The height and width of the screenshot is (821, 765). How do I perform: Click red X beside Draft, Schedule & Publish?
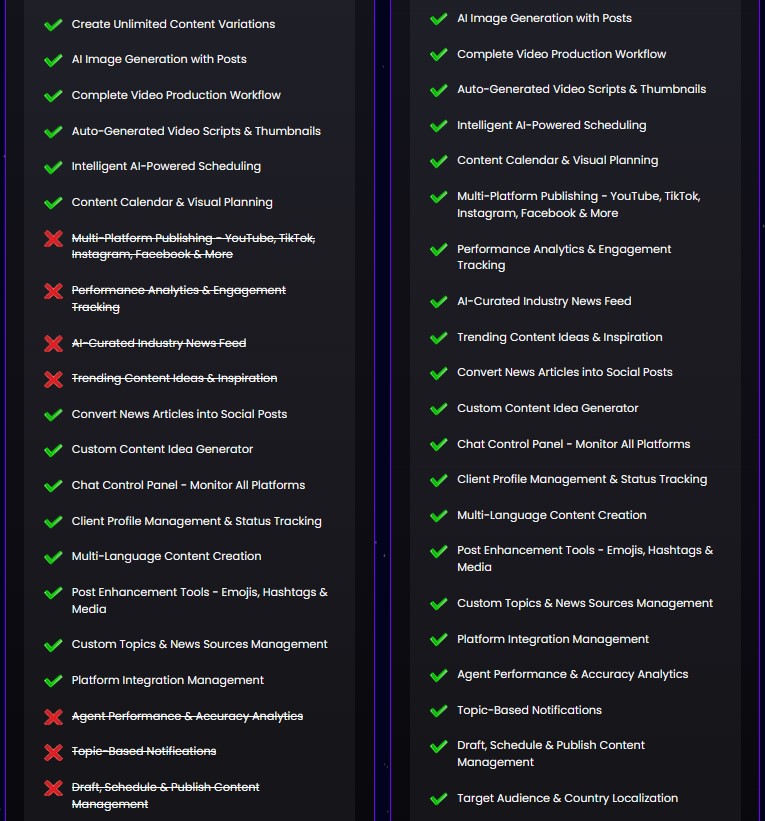point(54,788)
